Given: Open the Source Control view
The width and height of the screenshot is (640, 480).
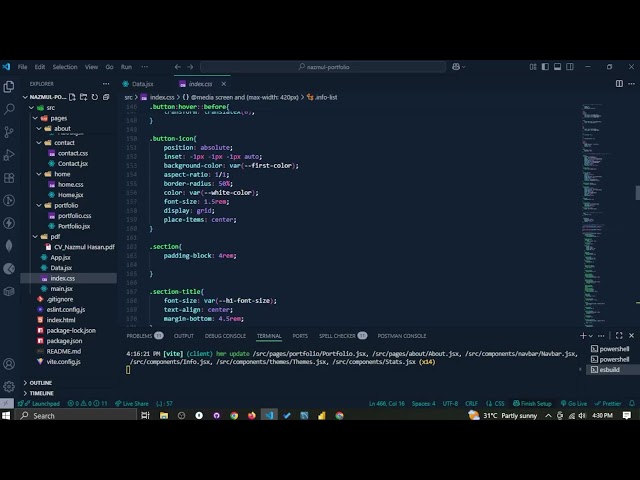Looking at the screenshot, I should click(9, 132).
